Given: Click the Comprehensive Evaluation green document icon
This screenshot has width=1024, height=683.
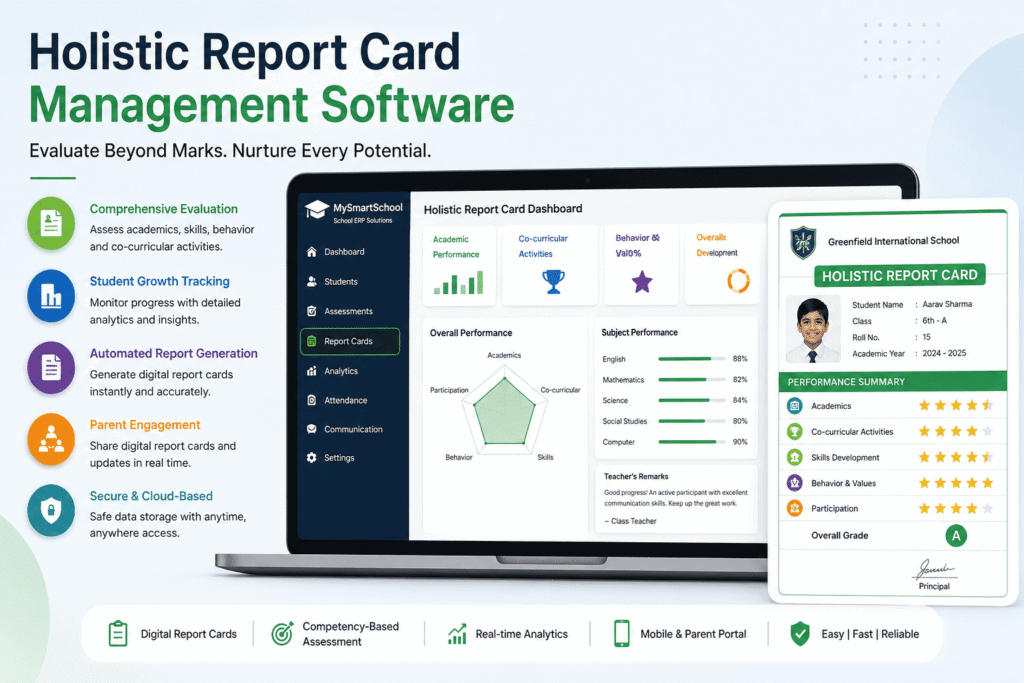Looking at the screenshot, I should tap(51, 223).
